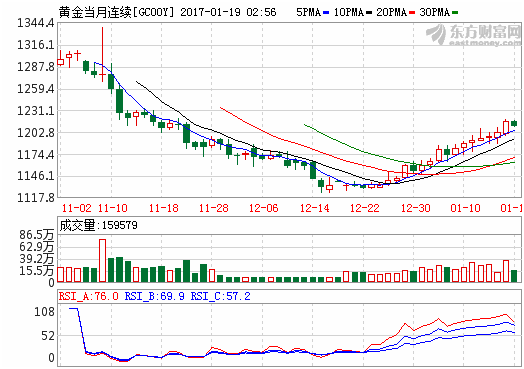Click the blue 5PMA legend color marker
The height and width of the screenshot is (369, 524).
[x=326, y=13]
